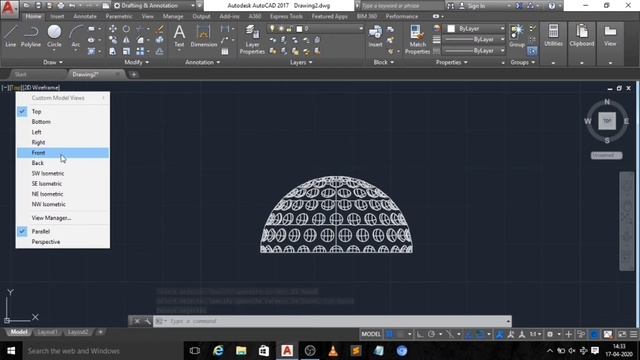Toggle ortho mode in status bar

[x=420, y=334]
